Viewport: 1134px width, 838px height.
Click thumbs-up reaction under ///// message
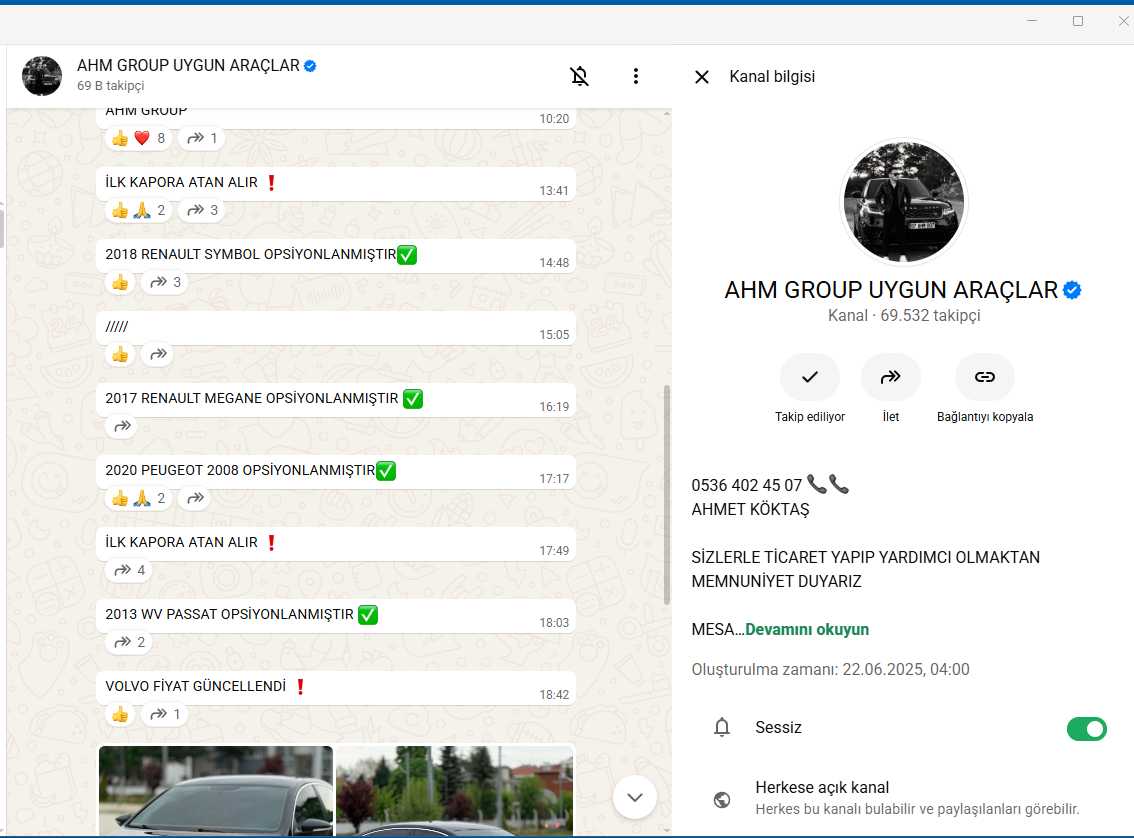click(120, 354)
